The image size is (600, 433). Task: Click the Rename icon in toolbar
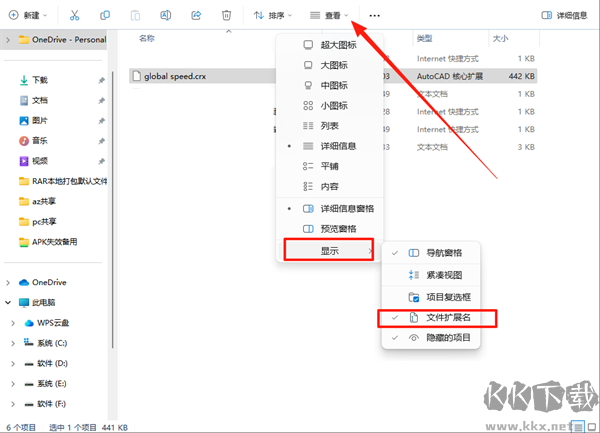click(165, 15)
